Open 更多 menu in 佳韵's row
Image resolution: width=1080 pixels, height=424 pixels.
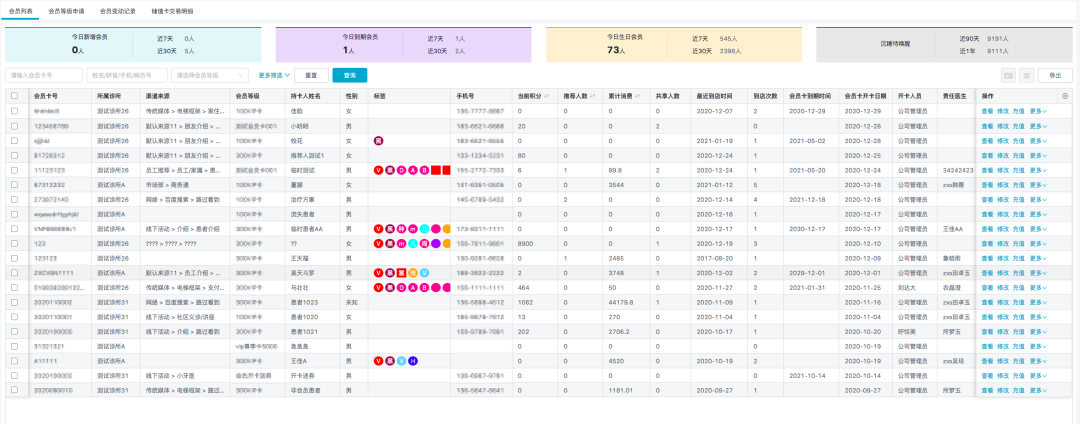[1038, 111]
